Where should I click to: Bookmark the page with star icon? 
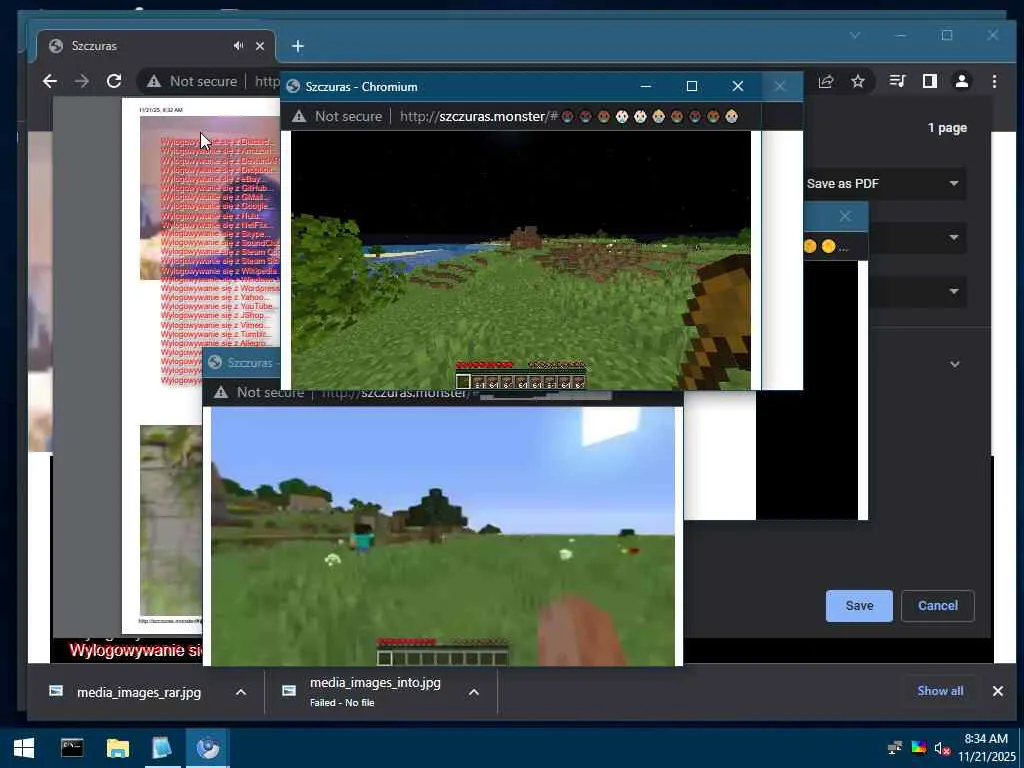click(858, 81)
